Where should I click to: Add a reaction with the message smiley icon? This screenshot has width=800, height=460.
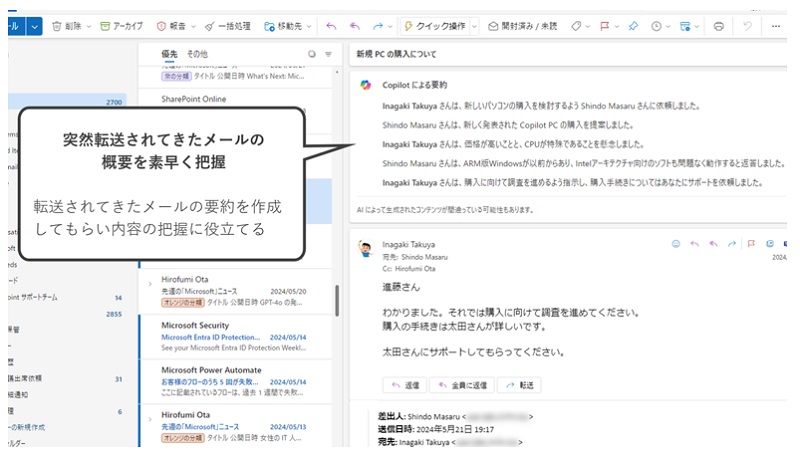(x=676, y=244)
